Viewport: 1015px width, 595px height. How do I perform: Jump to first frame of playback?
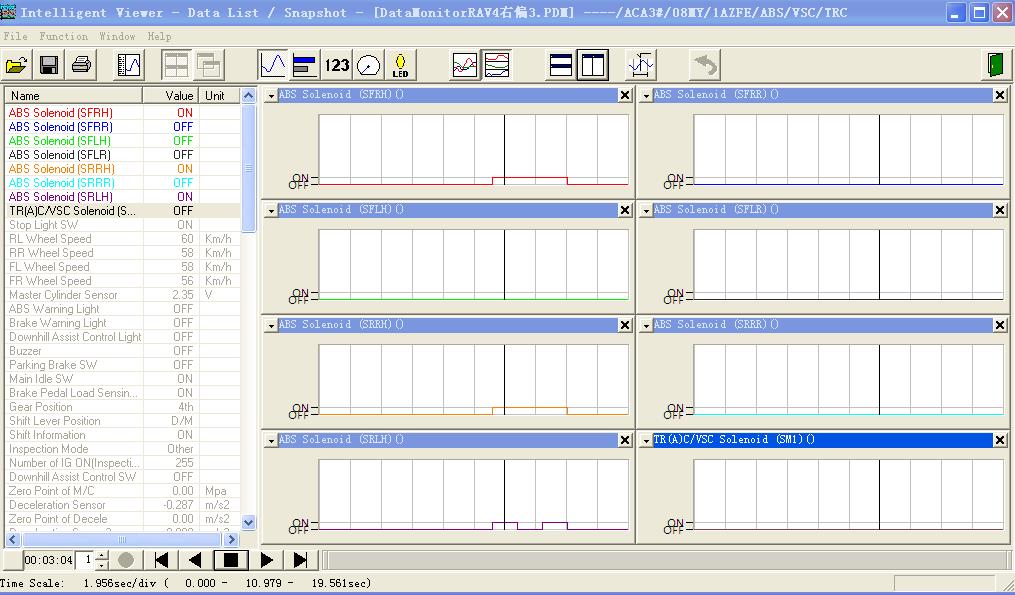point(161,560)
